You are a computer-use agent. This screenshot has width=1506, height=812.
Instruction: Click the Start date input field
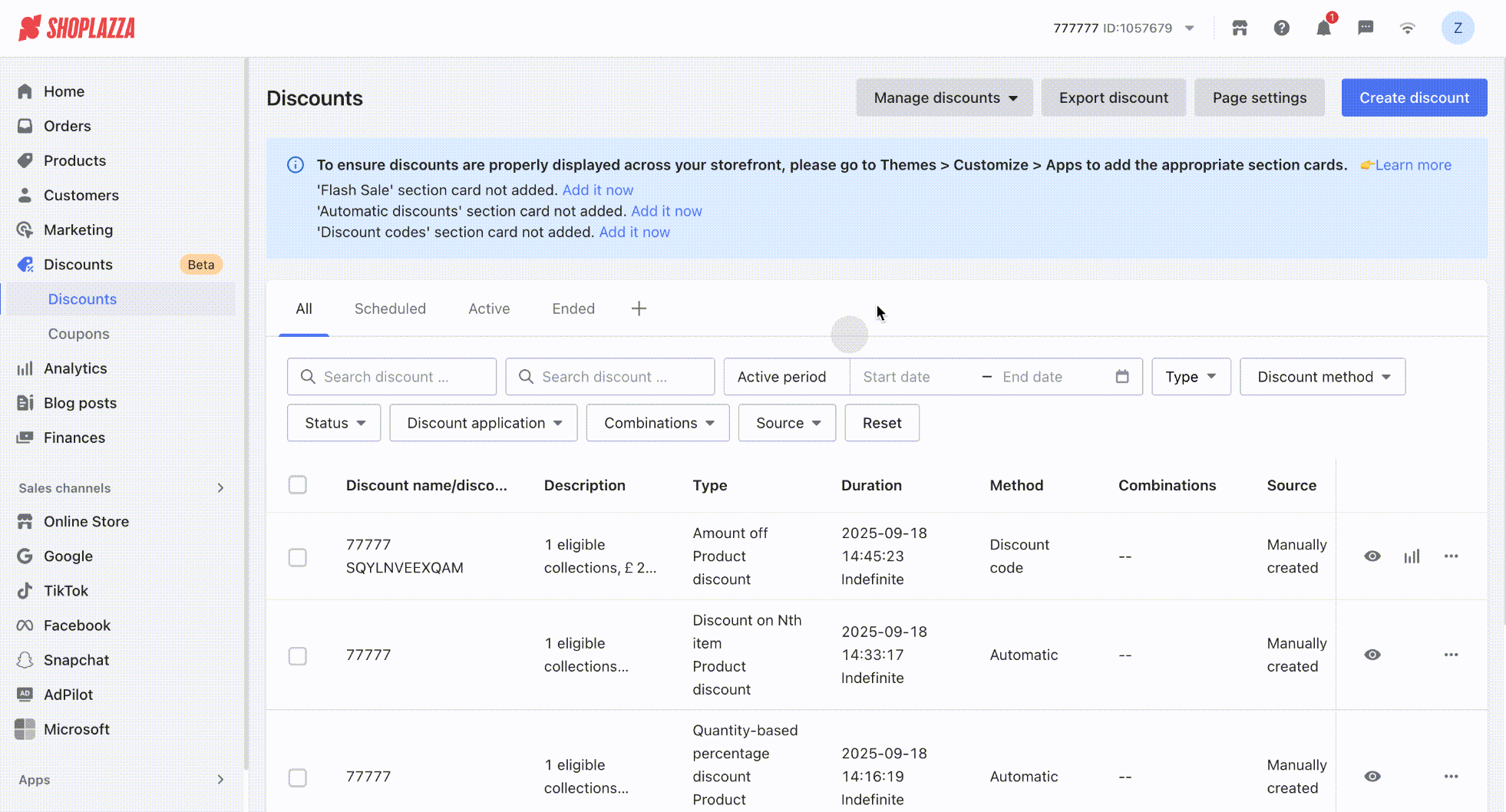tap(913, 377)
